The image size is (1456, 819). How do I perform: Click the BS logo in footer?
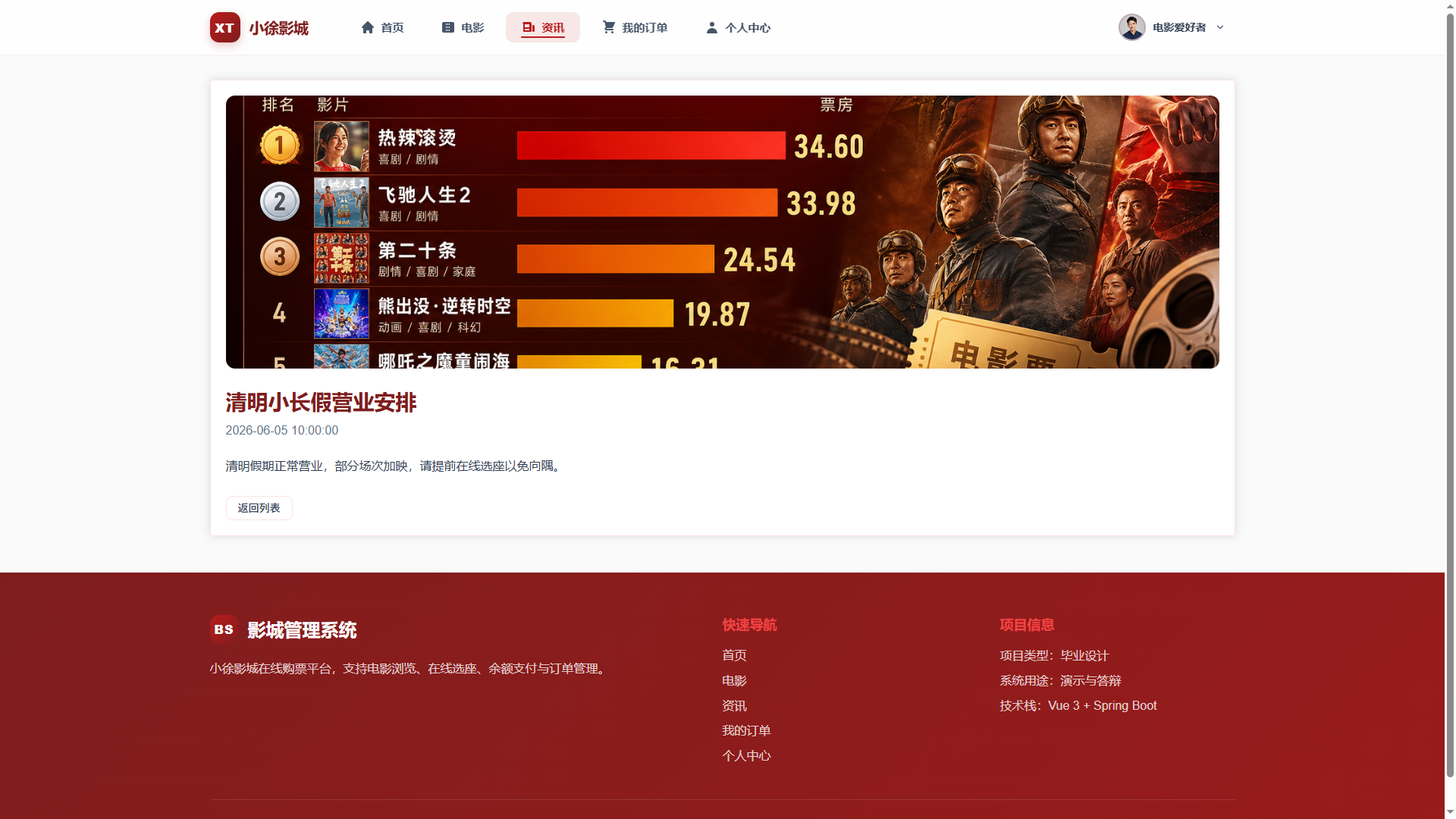point(224,629)
